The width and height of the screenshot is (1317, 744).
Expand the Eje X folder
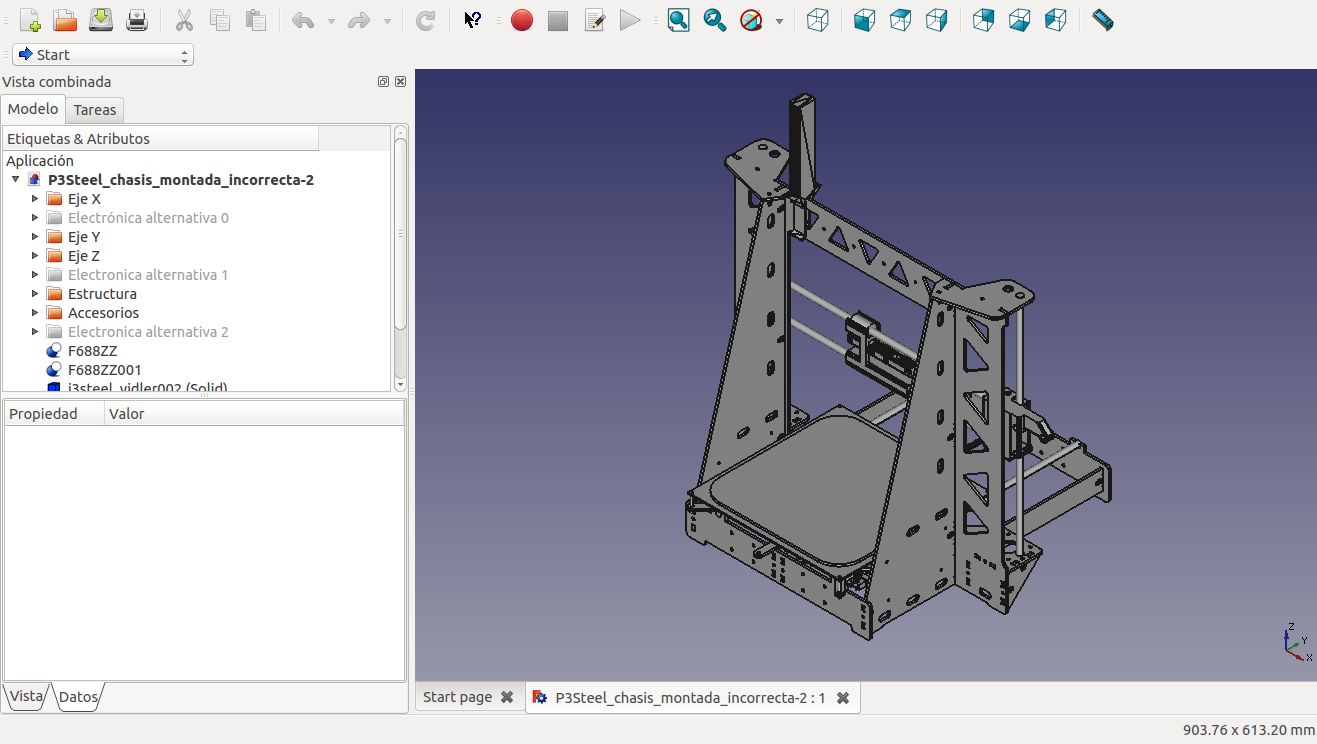click(35, 199)
